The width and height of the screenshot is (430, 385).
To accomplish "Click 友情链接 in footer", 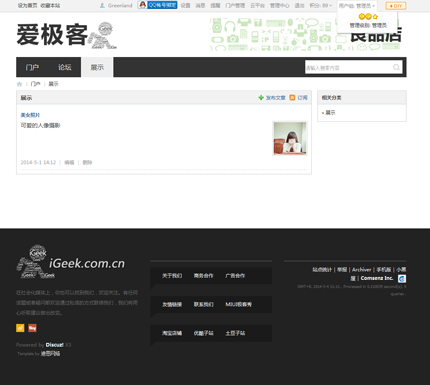I will [172, 304].
